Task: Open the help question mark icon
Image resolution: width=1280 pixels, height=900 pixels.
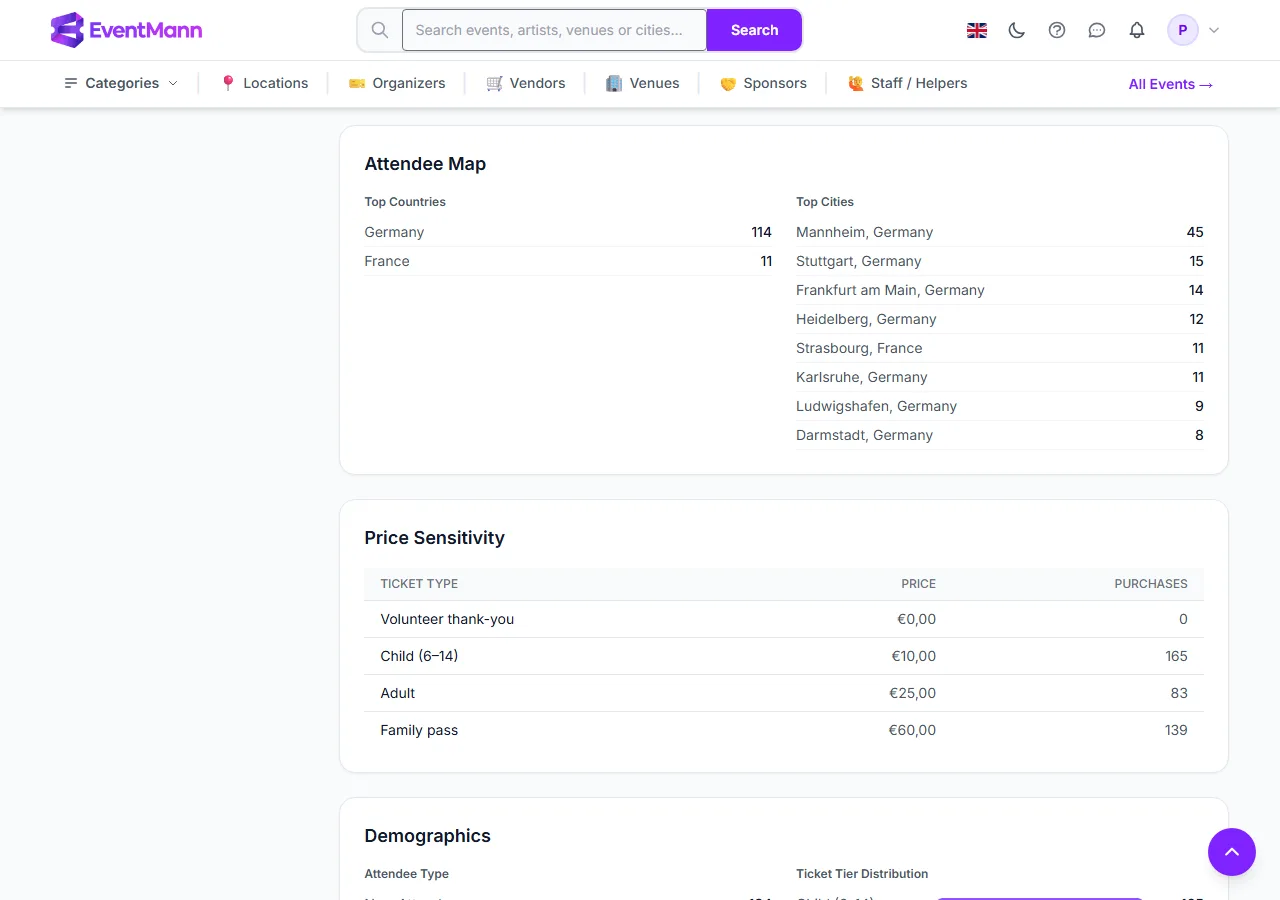Action: click(1057, 30)
